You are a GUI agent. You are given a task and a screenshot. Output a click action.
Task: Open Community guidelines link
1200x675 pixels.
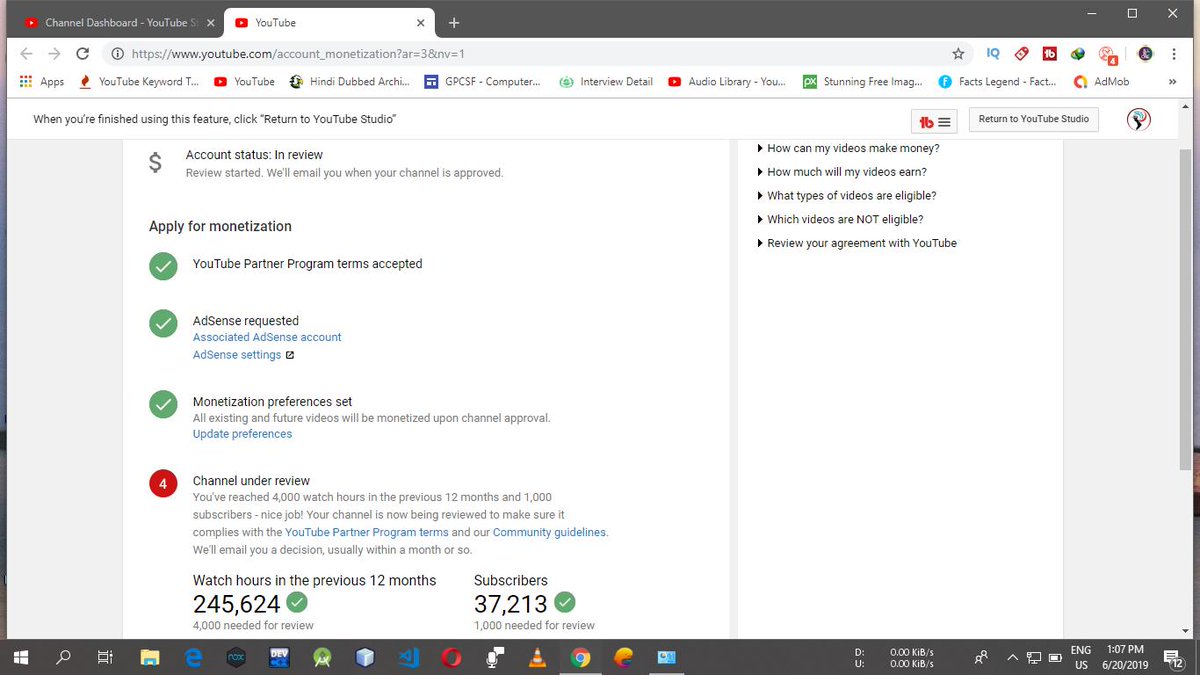(549, 532)
